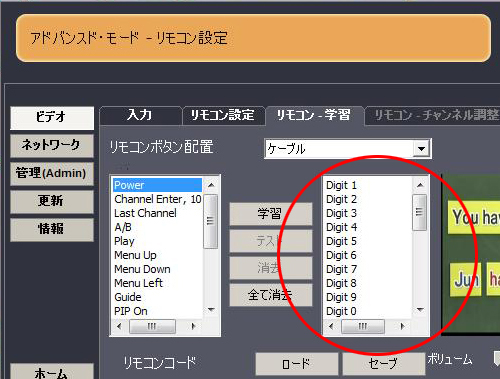This screenshot has height=379, width=500.
Task: Click up arrow of Power list scrollbar
Action: (211, 185)
